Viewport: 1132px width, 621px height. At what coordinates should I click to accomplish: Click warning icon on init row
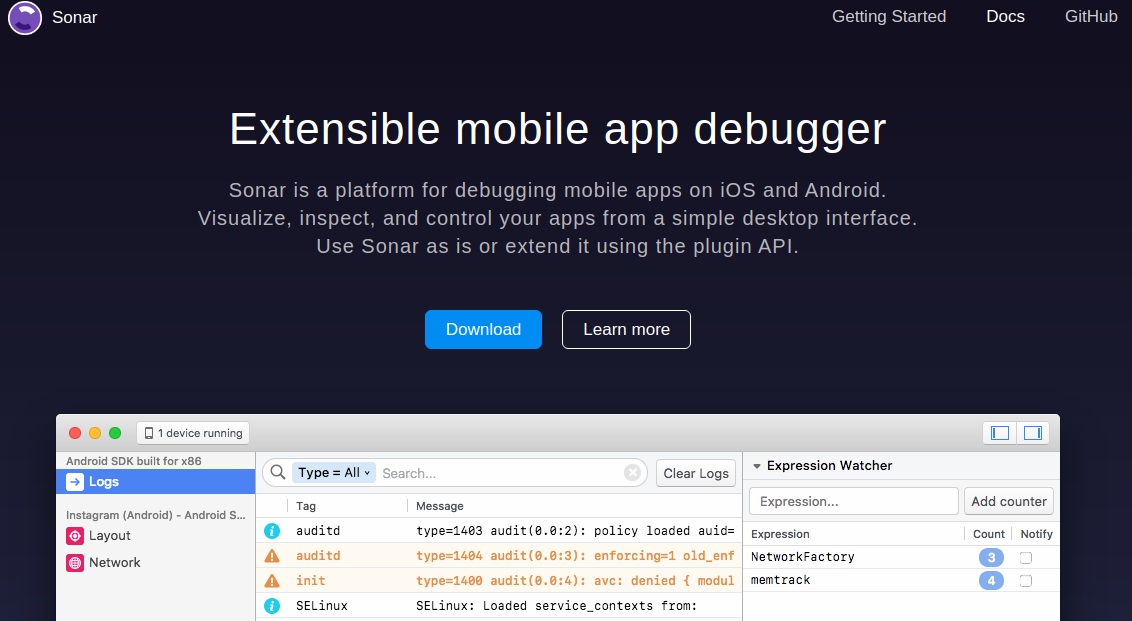pyautogui.click(x=272, y=581)
